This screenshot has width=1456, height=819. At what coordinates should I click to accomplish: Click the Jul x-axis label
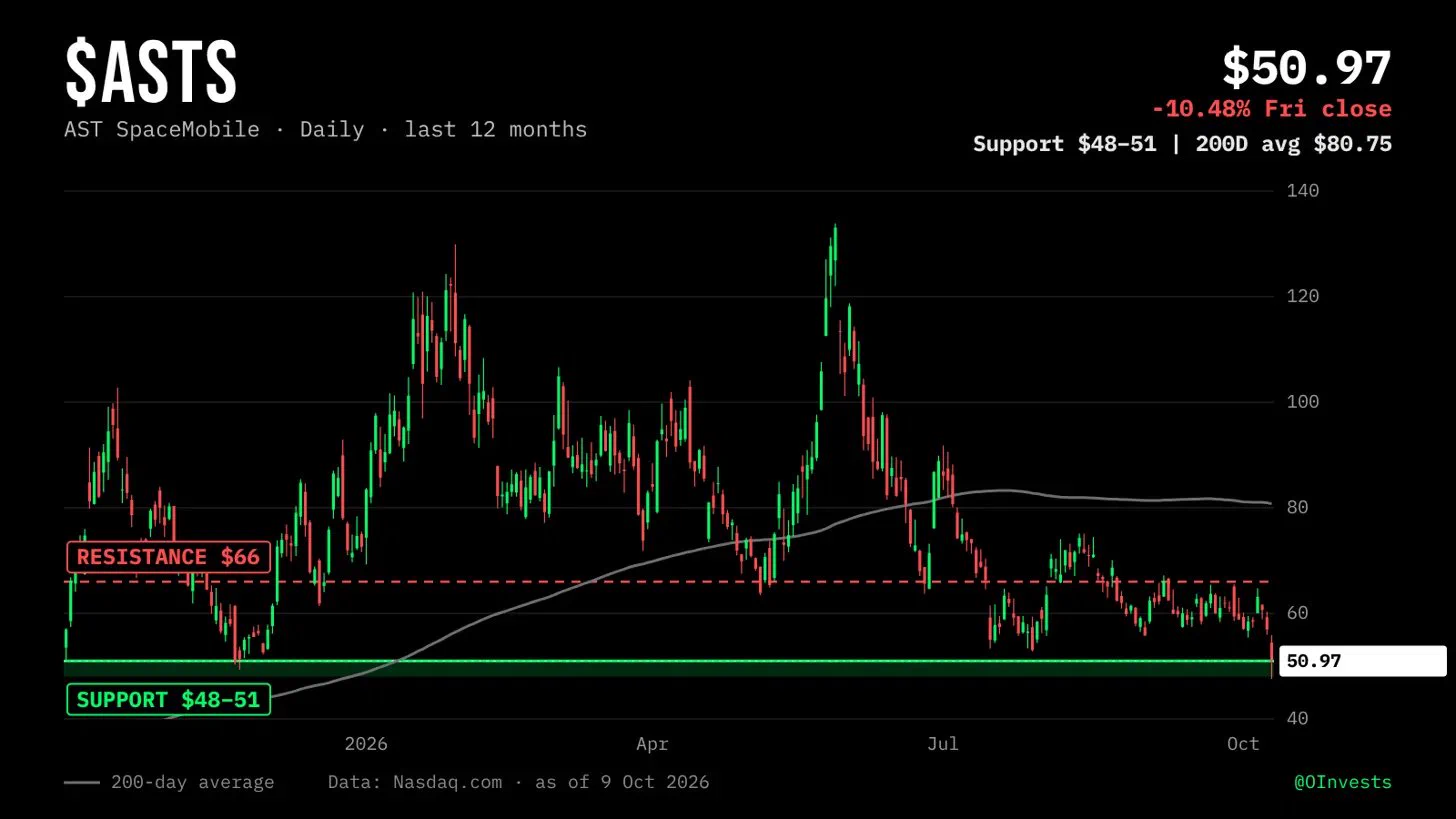(943, 744)
